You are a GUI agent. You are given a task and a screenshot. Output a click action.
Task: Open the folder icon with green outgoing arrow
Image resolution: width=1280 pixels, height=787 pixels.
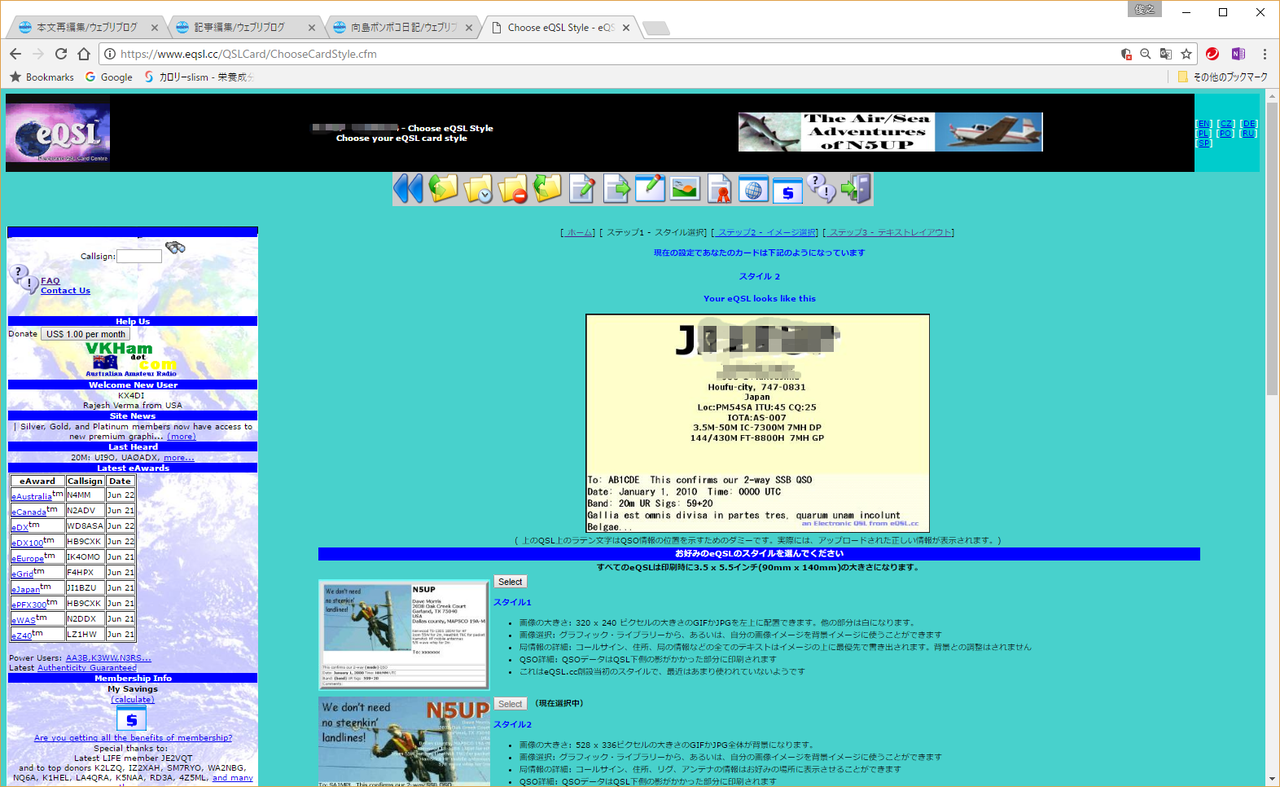tap(547, 188)
